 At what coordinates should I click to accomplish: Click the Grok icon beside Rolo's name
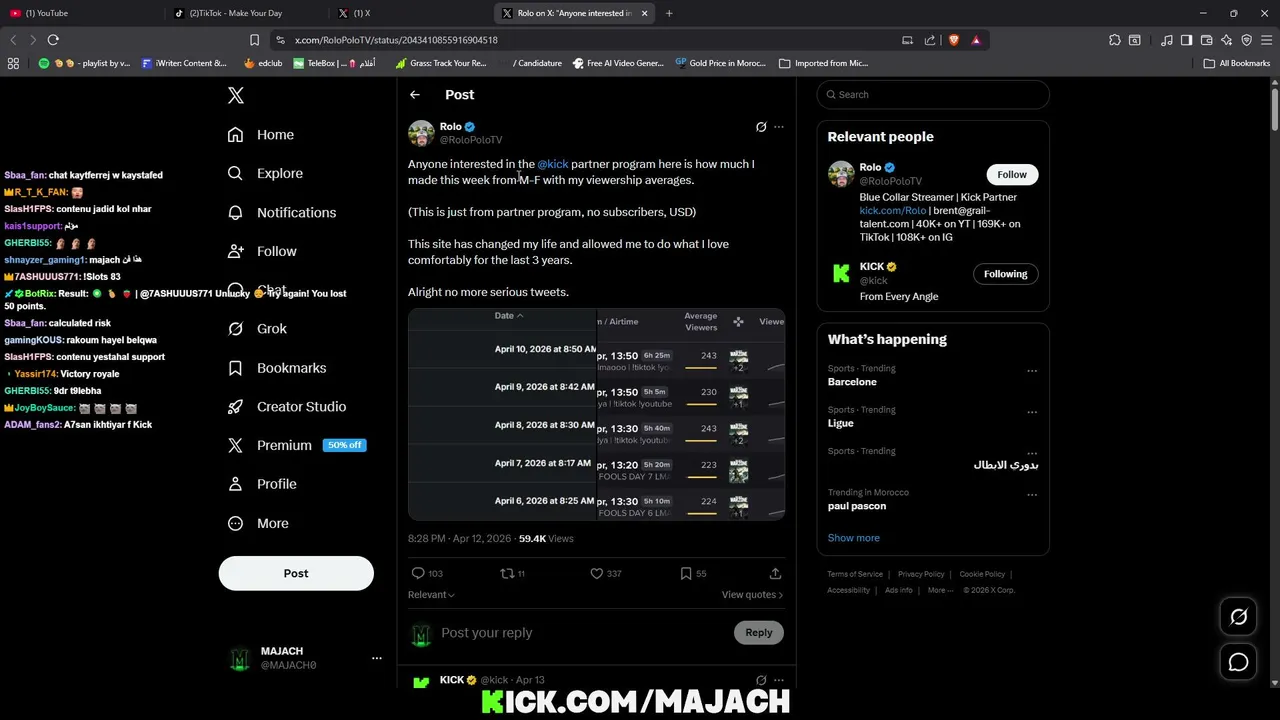pyautogui.click(x=761, y=127)
